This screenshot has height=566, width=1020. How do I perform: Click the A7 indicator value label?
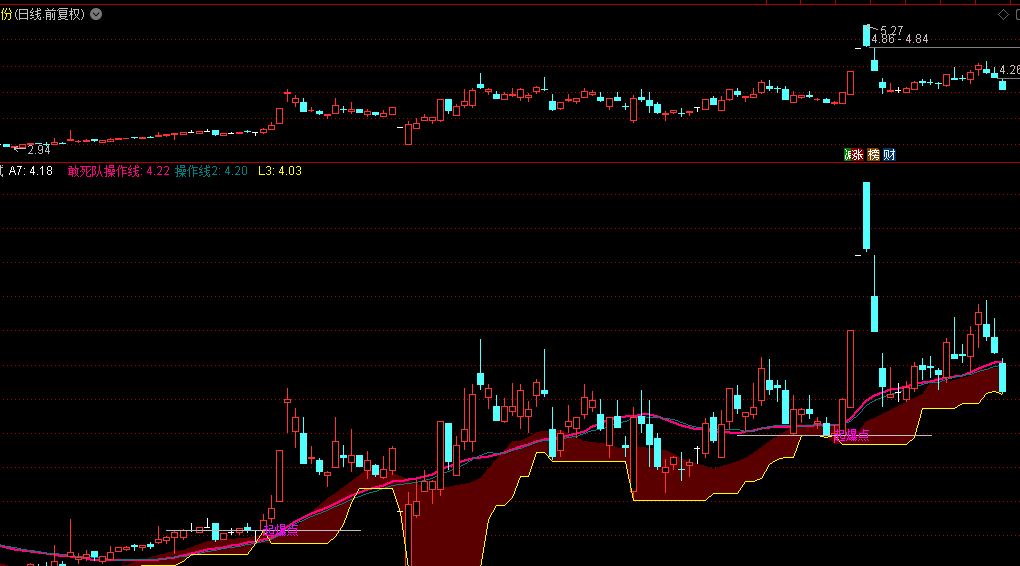[31, 171]
